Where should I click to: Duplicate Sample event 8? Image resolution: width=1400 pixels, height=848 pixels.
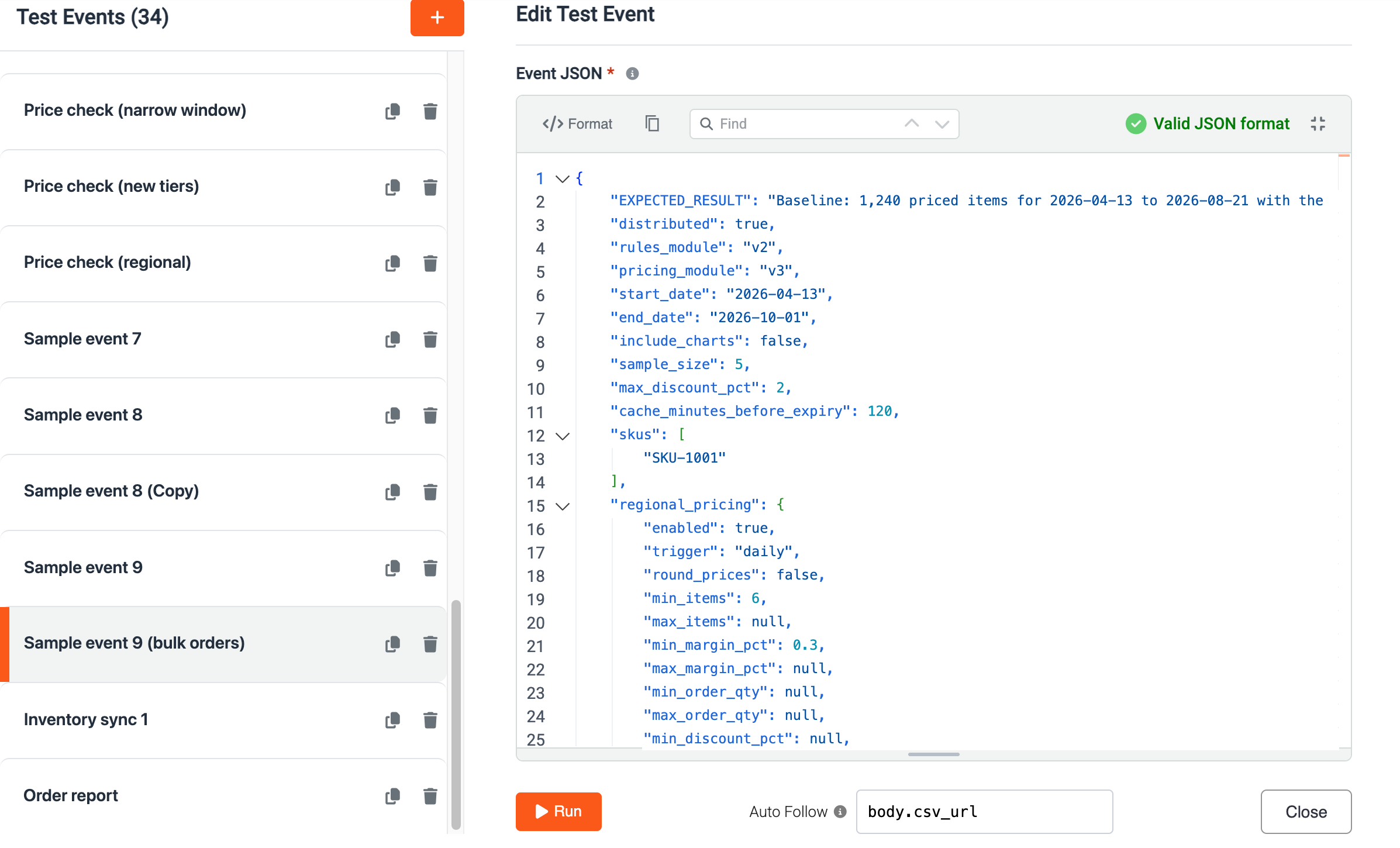click(x=392, y=415)
